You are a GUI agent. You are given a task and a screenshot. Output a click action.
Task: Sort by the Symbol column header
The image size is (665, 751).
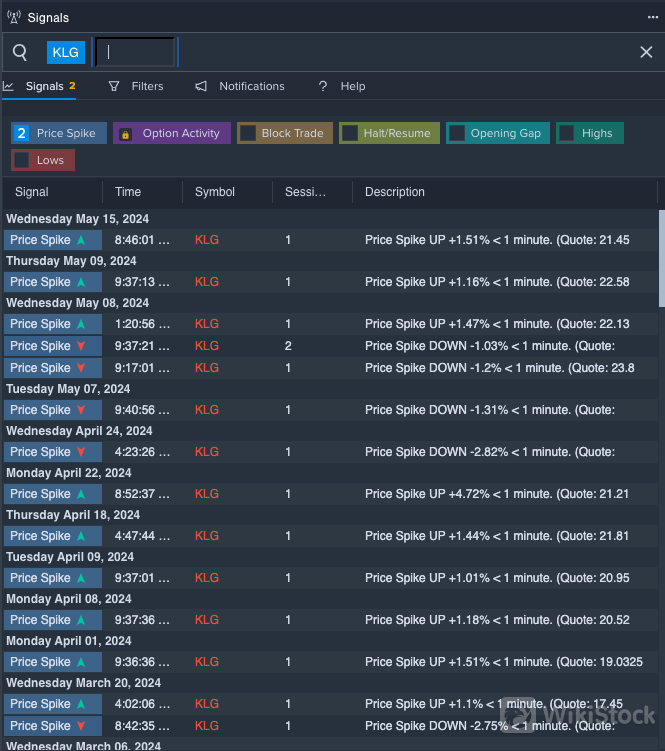[x=215, y=192]
